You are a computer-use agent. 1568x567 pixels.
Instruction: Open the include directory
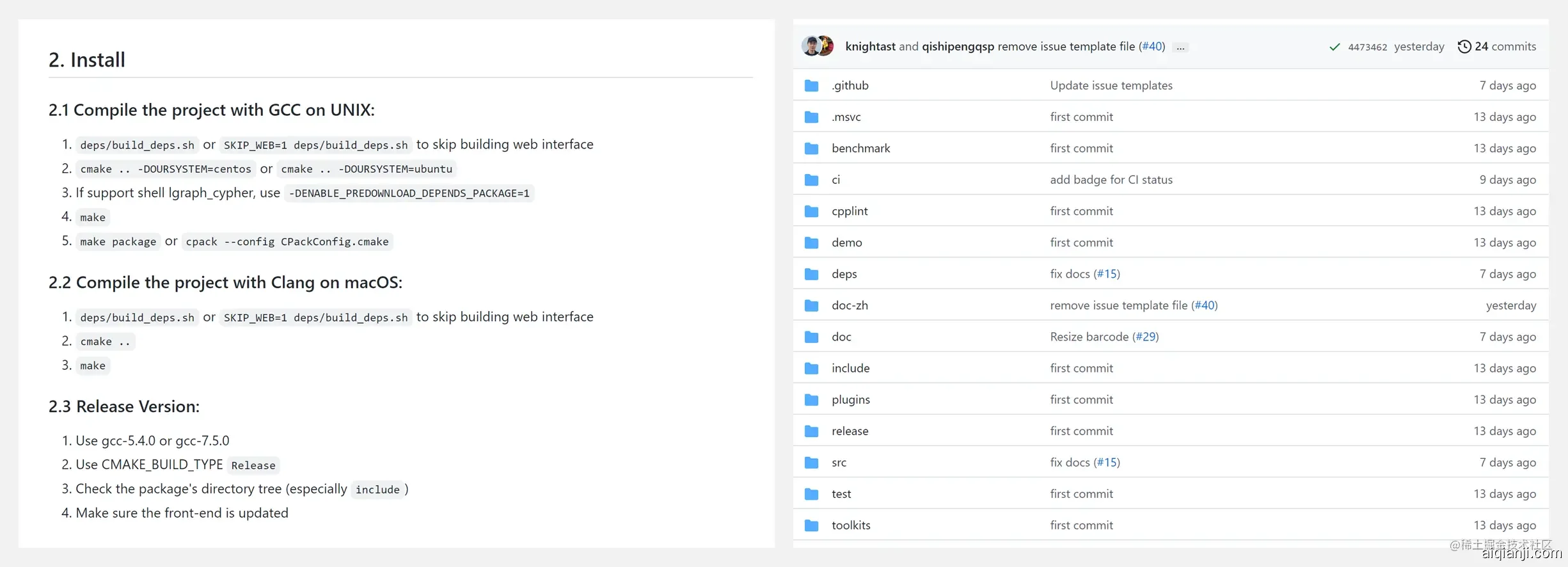(x=850, y=368)
